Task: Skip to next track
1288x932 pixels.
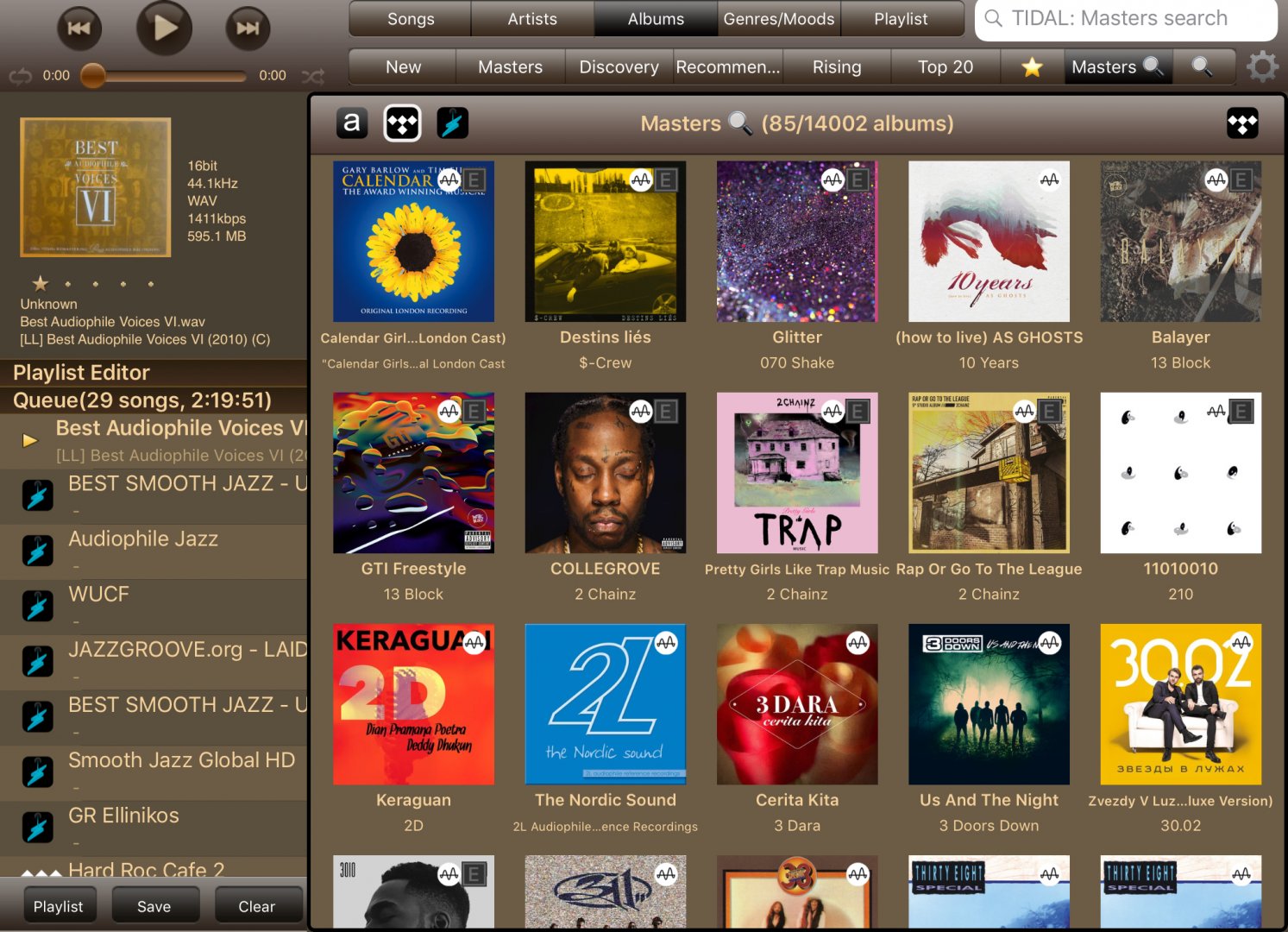Action: click(x=248, y=28)
